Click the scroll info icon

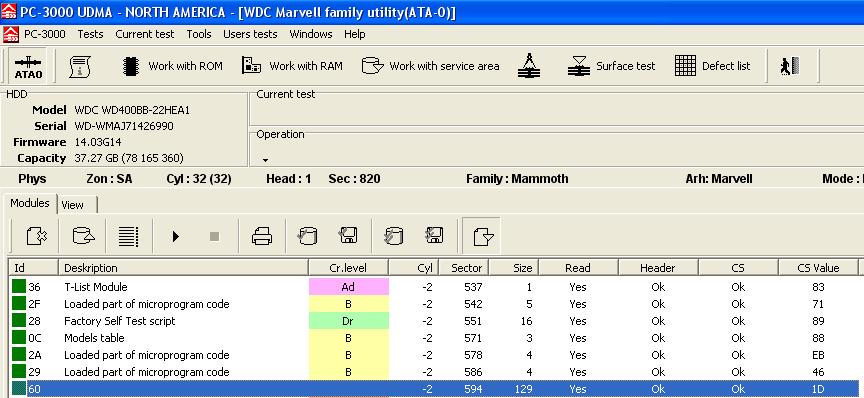(x=80, y=66)
